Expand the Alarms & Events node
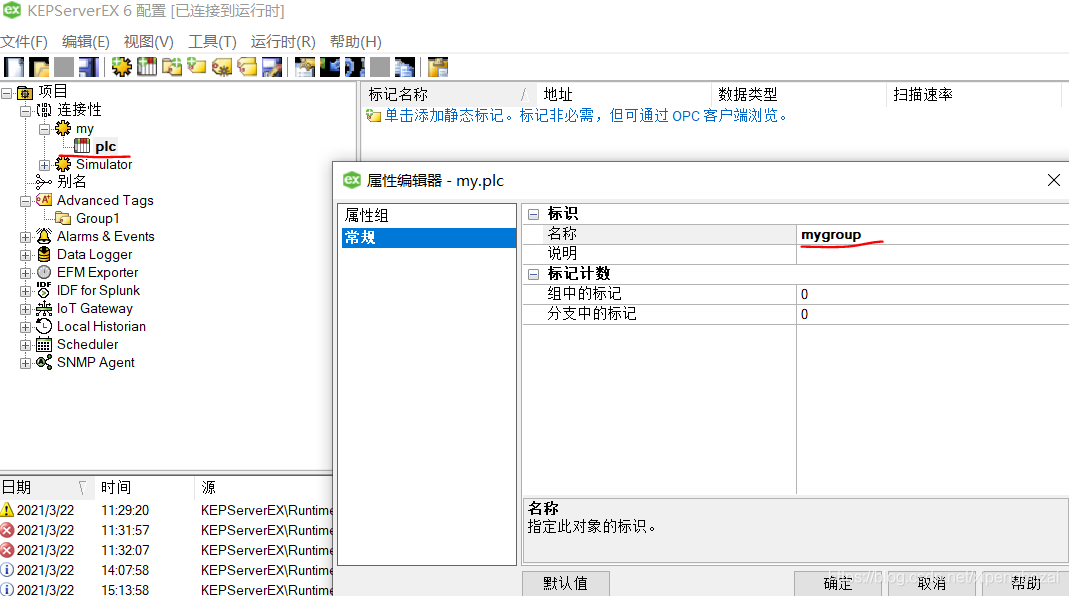1069x596 pixels. click(25, 237)
